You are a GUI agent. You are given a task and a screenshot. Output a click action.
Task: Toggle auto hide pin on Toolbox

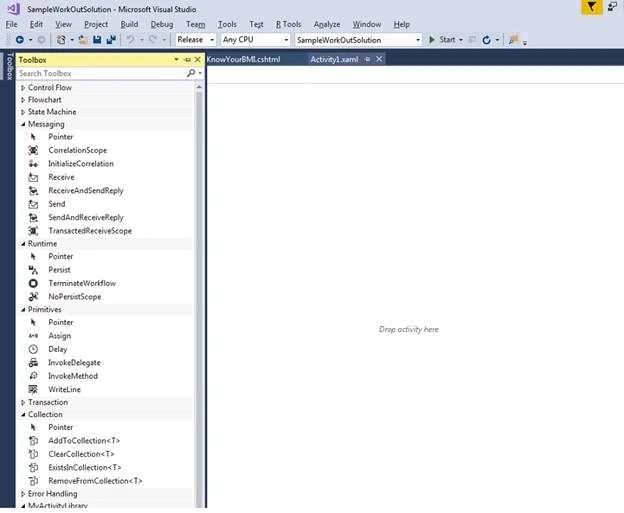tap(187, 60)
